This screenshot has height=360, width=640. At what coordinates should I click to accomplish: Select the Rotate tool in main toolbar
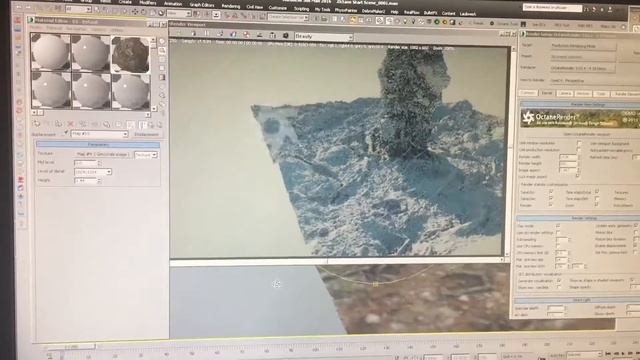[x=144, y=12]
